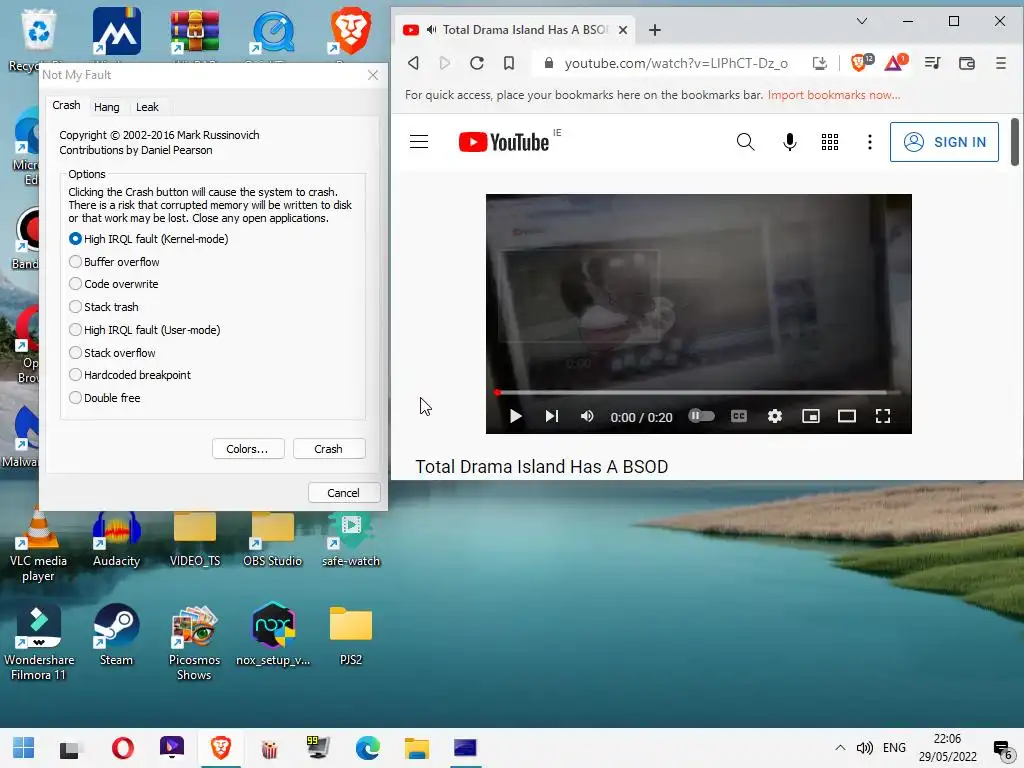Choose Hardcoded breakpoint radio button

click(75, 375)
